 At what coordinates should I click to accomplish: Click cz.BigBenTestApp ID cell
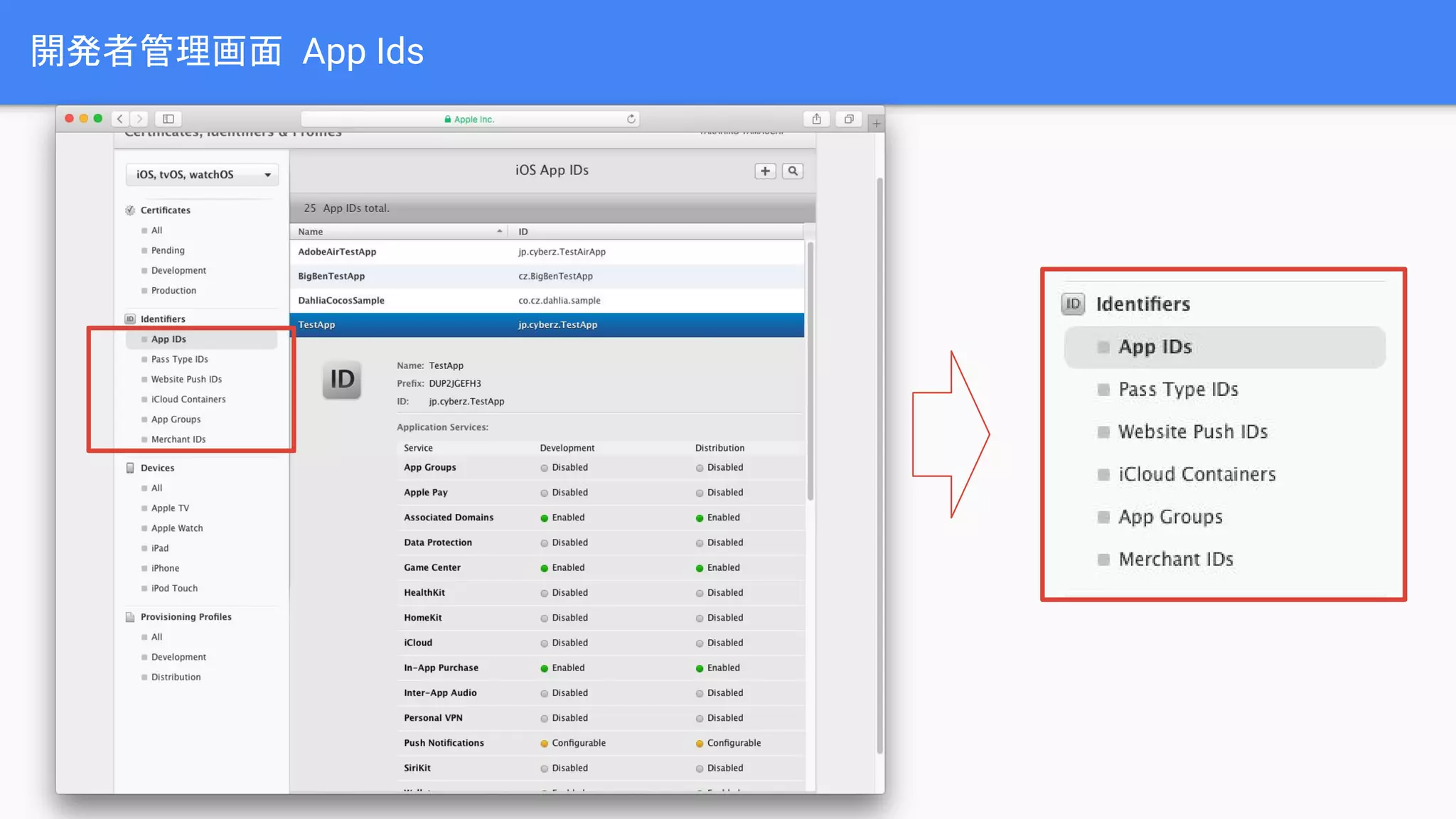click(x=555, y=276)
